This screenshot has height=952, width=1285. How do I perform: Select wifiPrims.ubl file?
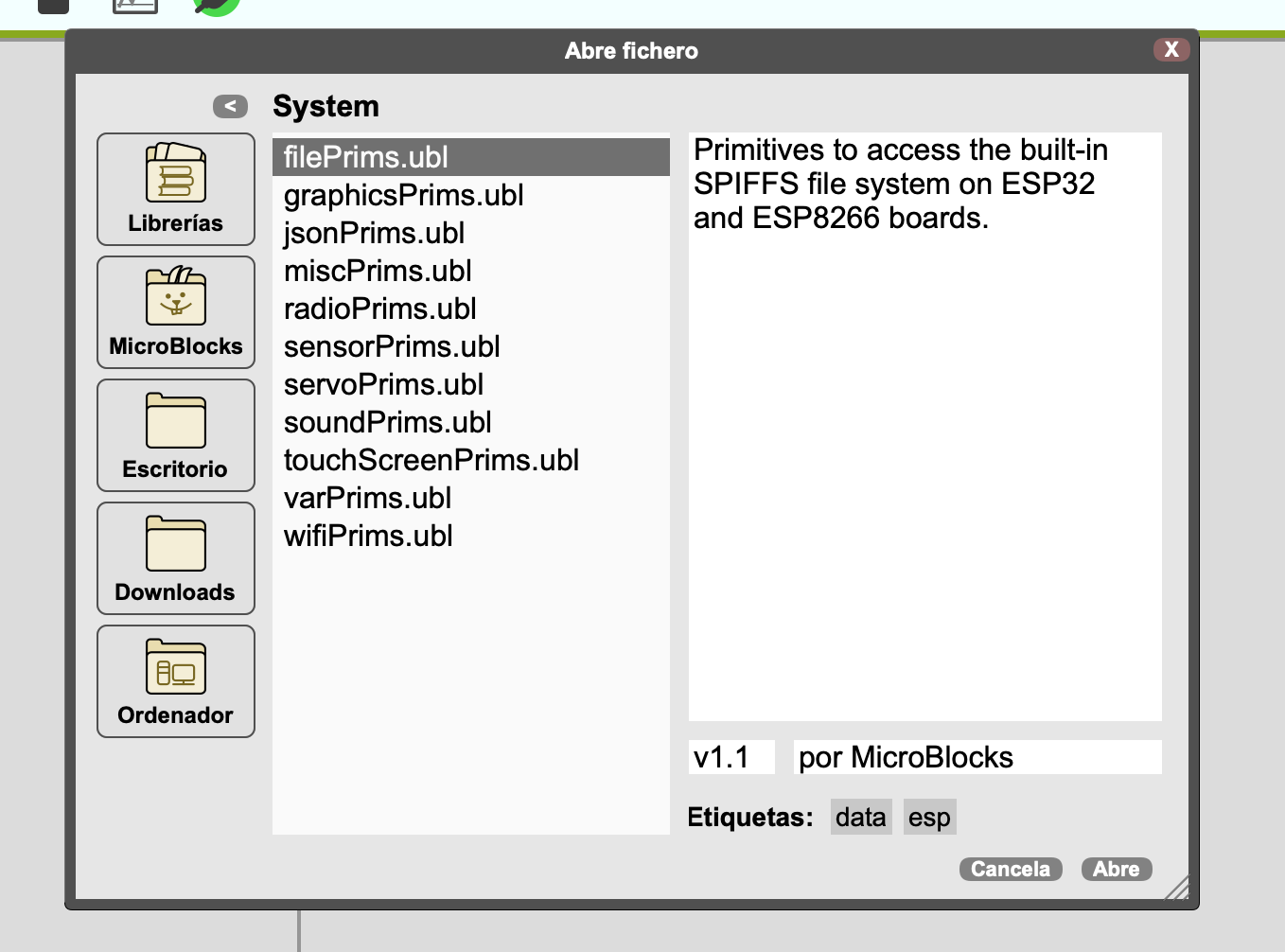[x=368, y=536]
